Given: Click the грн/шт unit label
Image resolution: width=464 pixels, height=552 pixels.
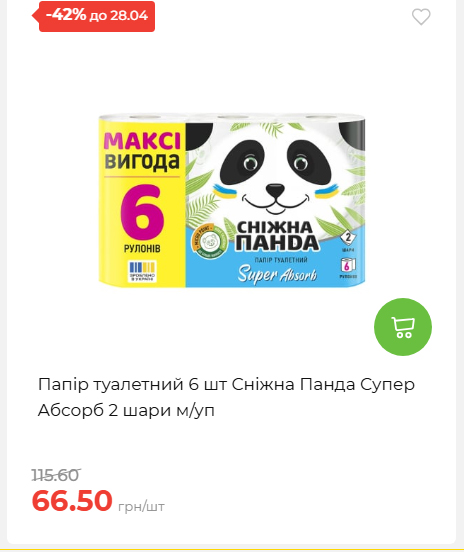Looking at the screenshot, I should point(141,507).
